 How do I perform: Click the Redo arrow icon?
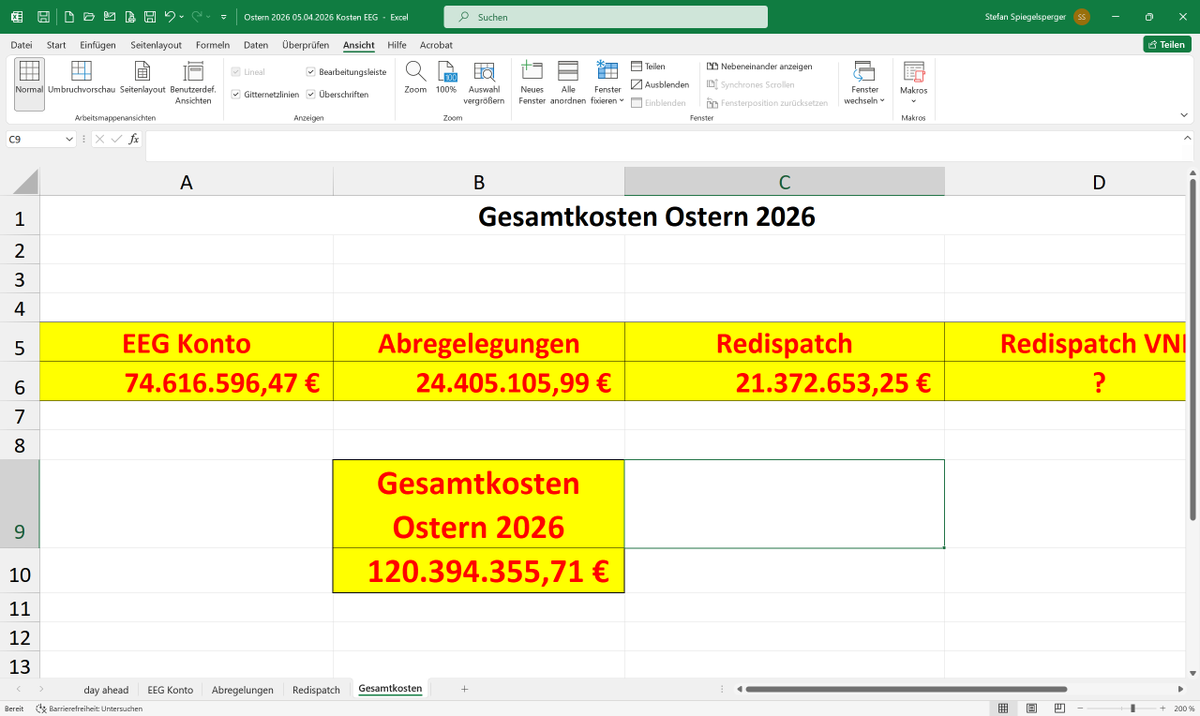[x=198, y=17]
